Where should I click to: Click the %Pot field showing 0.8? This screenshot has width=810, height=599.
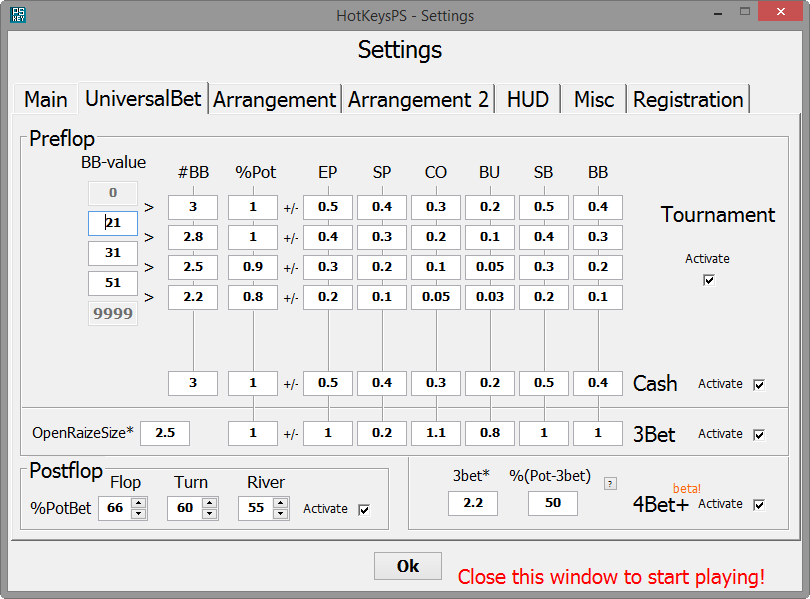click(x=253, y=297)
